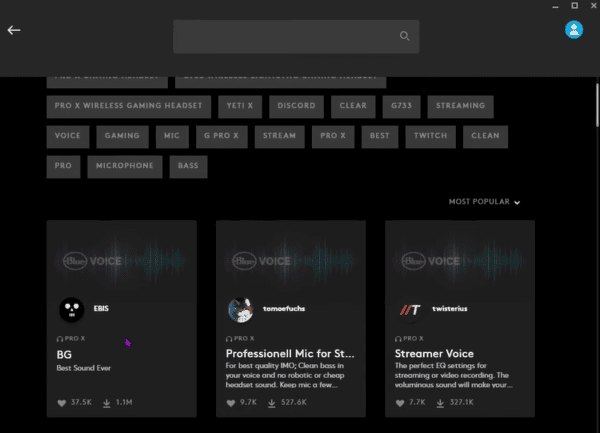Select the PRO X tag chip
600x433 pixels.
coord(333,137)
